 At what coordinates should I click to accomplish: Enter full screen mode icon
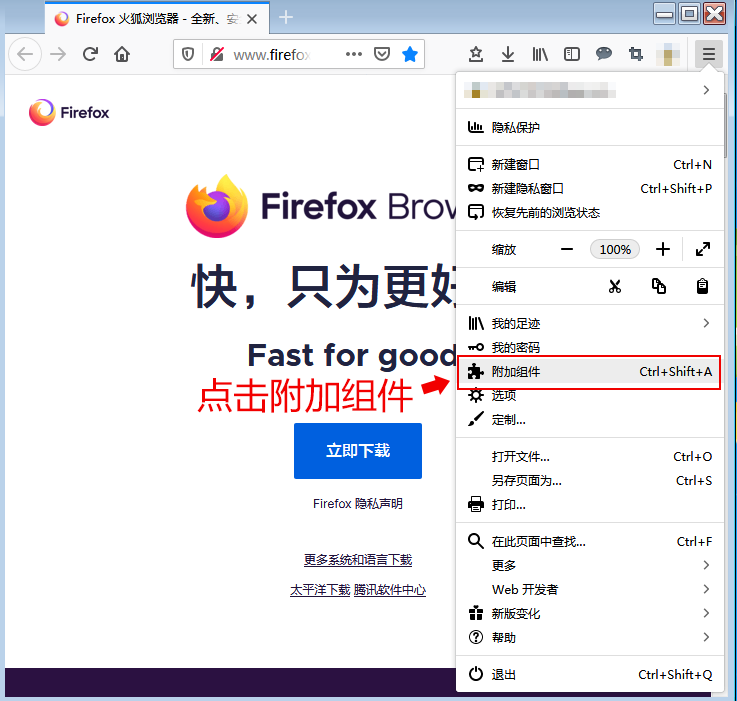point(703,249)
